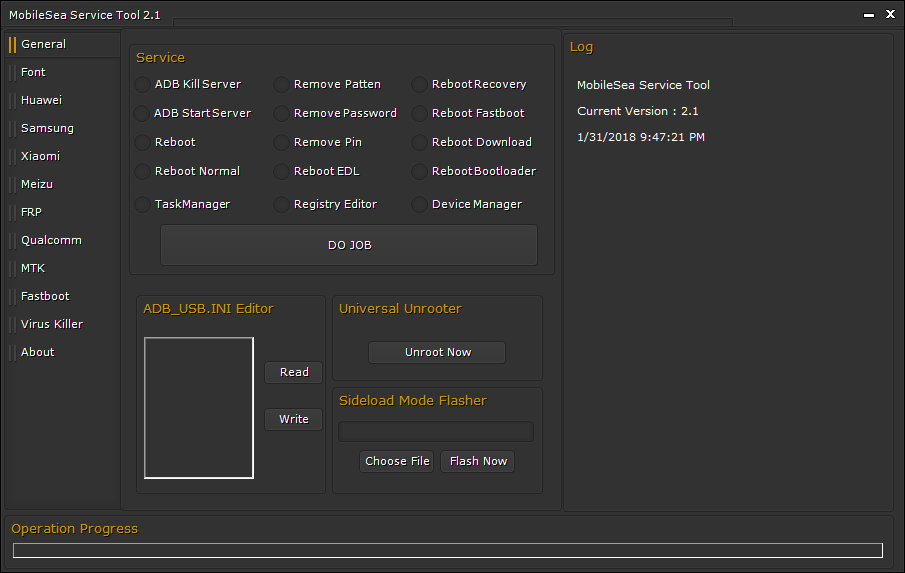This screenshot has height=573, width=905.
Task: Click the log line 'Current Version : 2.1'
Action: [x=638, y=111]
